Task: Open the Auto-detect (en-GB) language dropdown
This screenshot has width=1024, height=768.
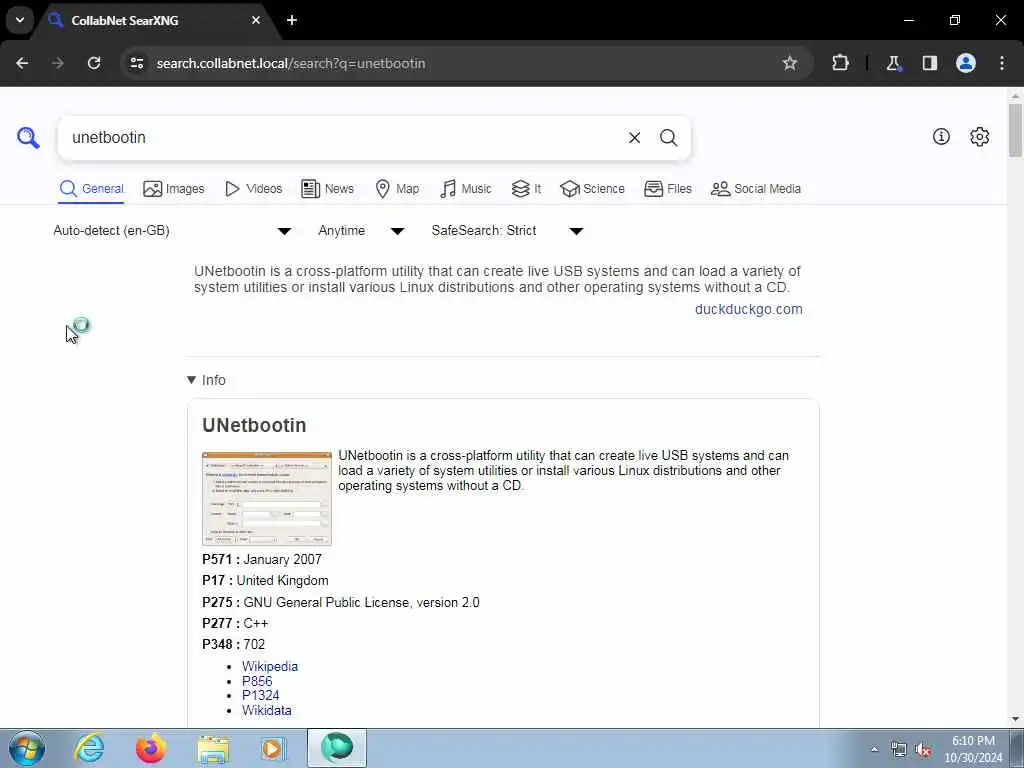Action: (172, 231)
